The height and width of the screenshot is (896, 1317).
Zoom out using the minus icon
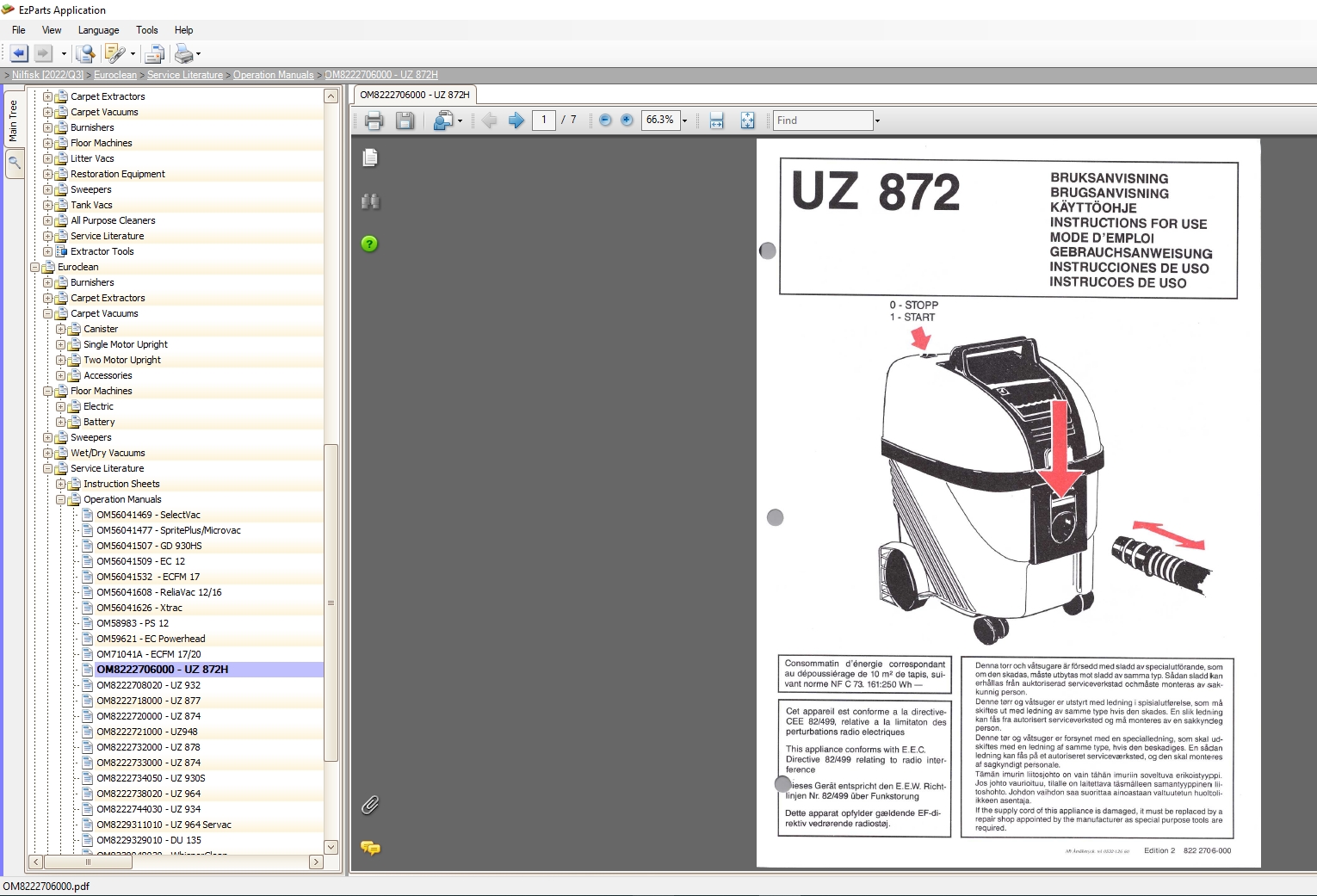coord(607,120)
